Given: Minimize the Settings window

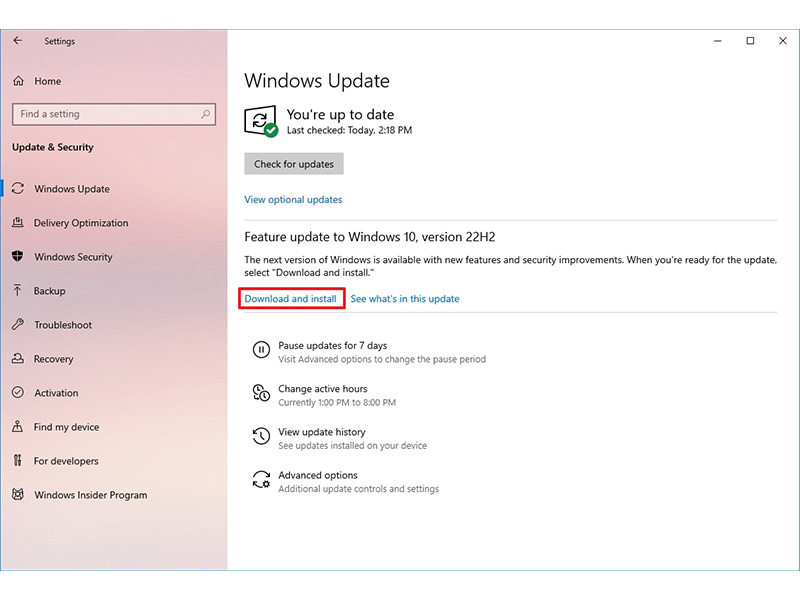Looking at the screenshot, I should (x=718, y=41).
